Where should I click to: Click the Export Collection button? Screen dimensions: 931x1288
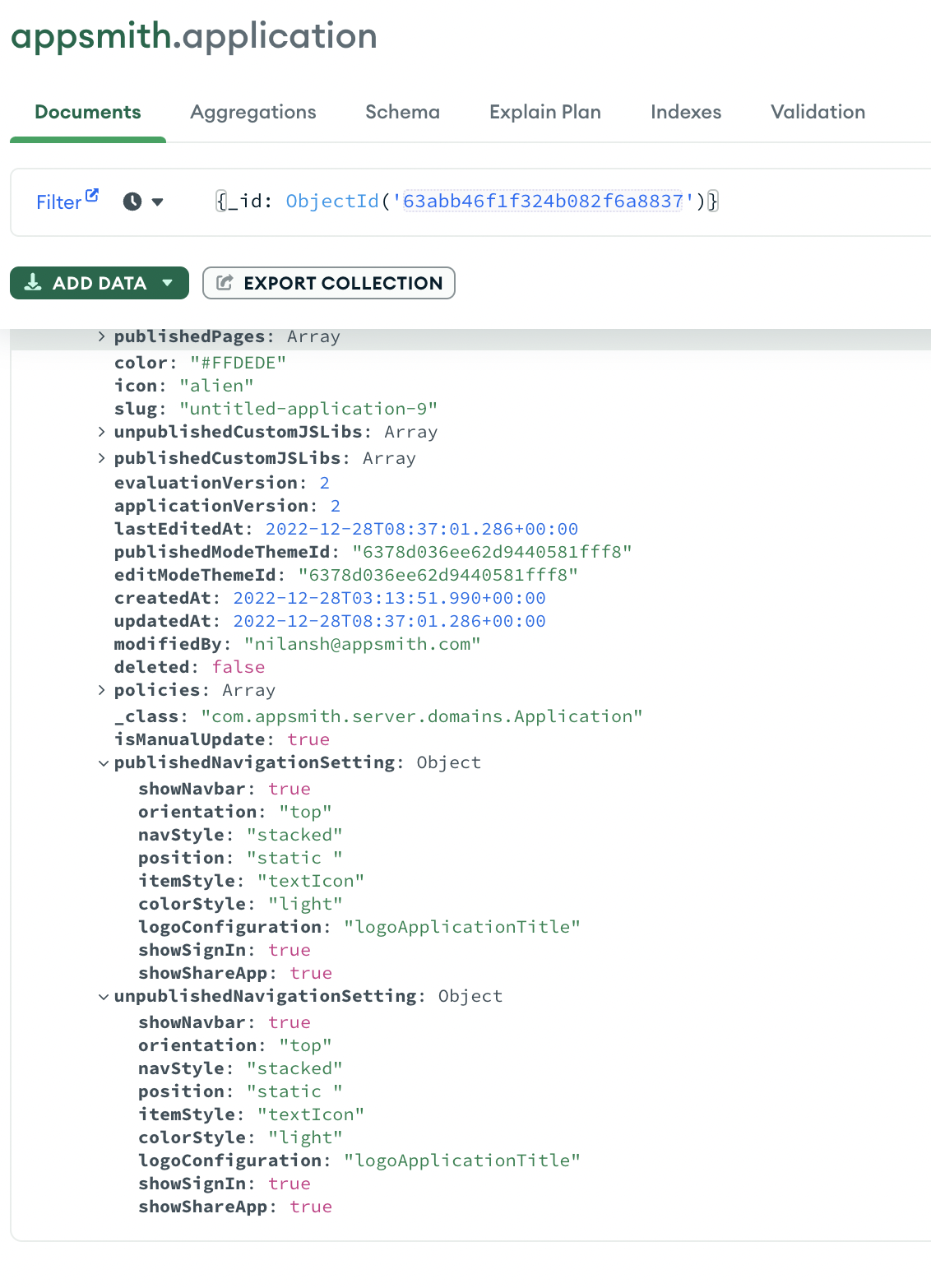pyautogui.click(x=329, y=283)
